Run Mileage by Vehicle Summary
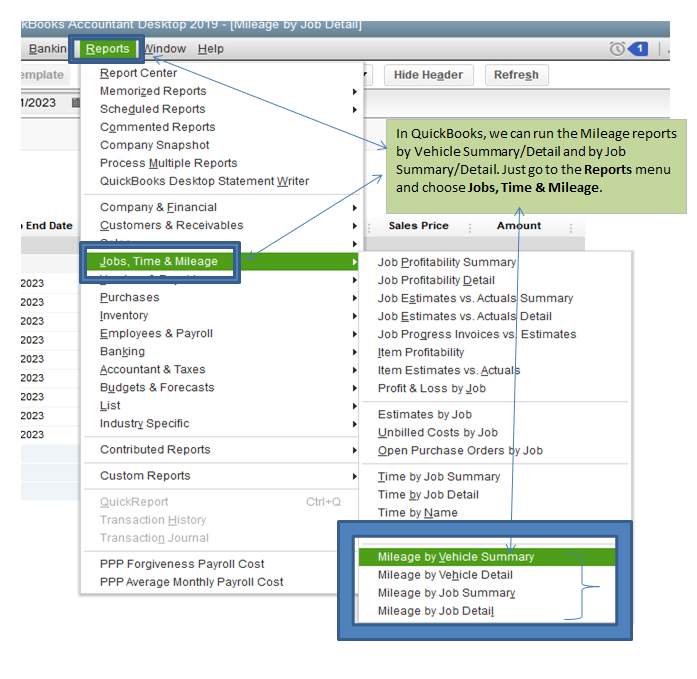Screen dimensions: 697x679 [x=487, y=557]
